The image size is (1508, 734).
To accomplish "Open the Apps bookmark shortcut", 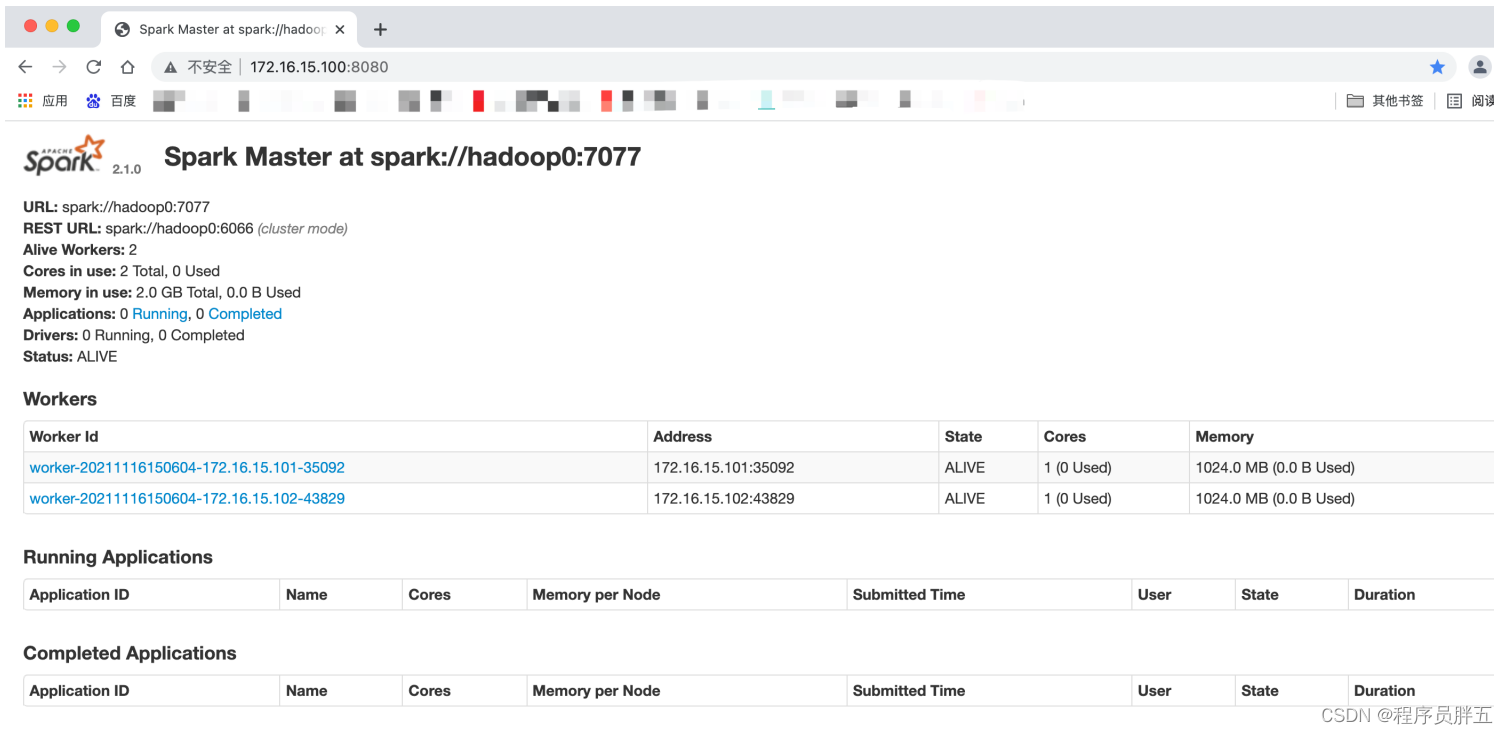I will pyautogui.click(x=42, y=101).
